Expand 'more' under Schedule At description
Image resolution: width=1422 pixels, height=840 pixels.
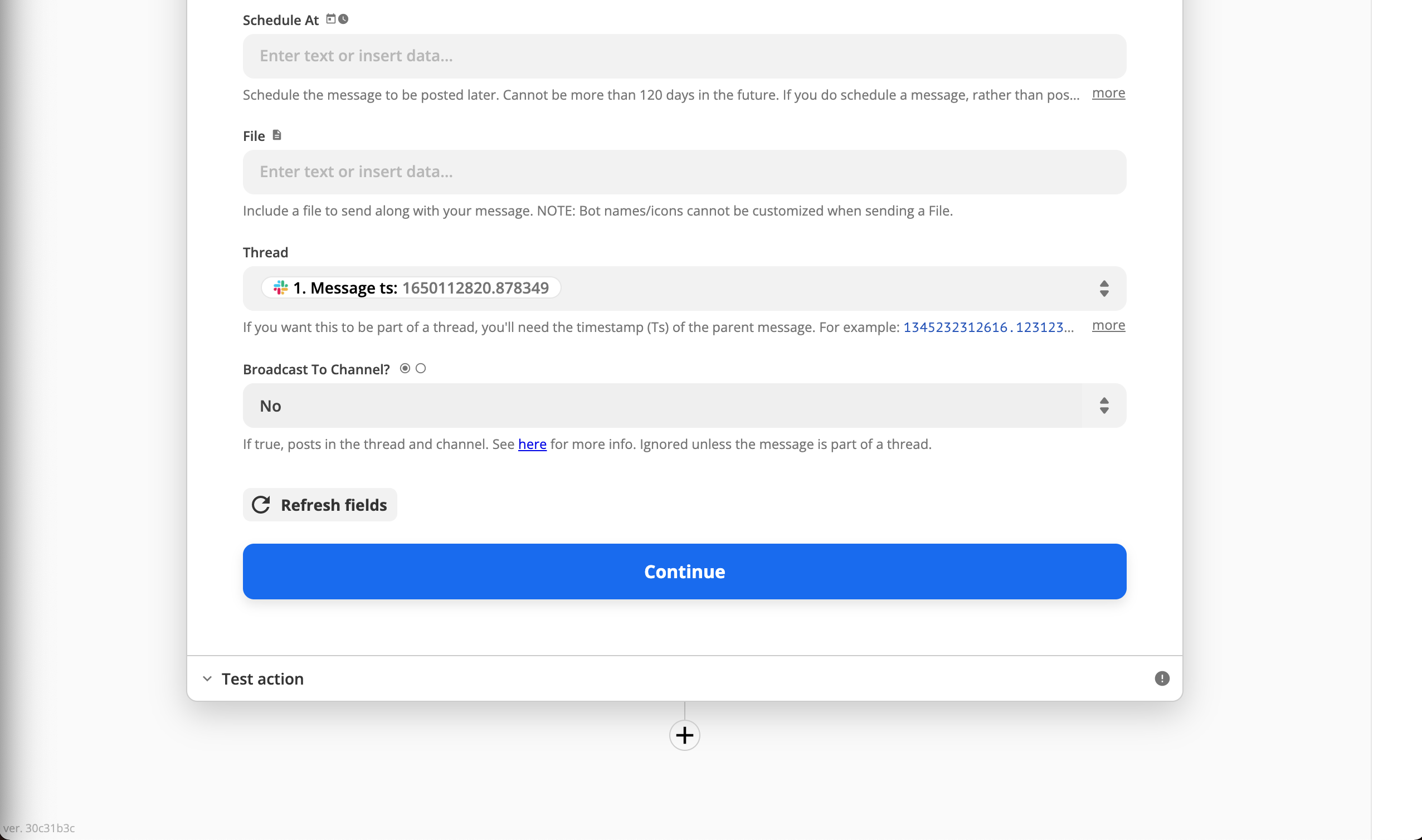(x=1108, y=93)
